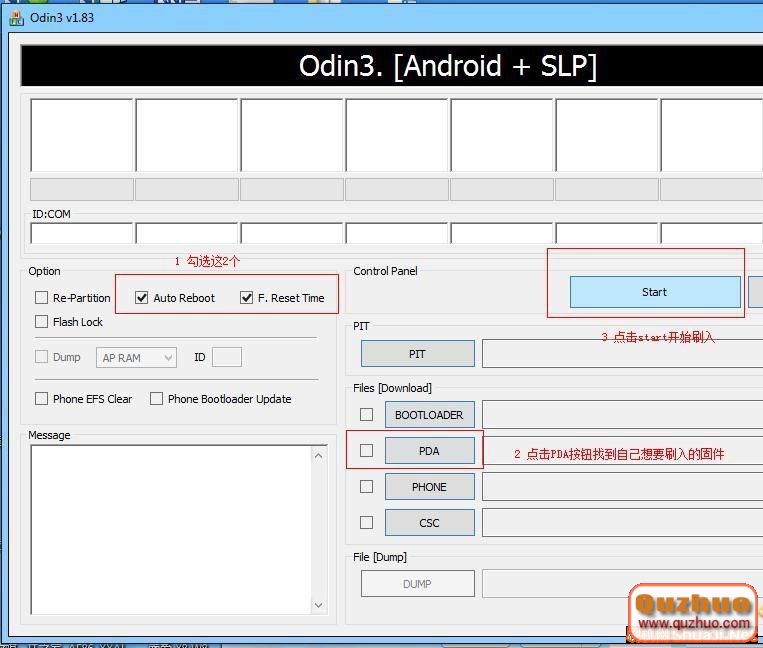
Task: Click the BOOTLOADER file button
Action: 429,415
